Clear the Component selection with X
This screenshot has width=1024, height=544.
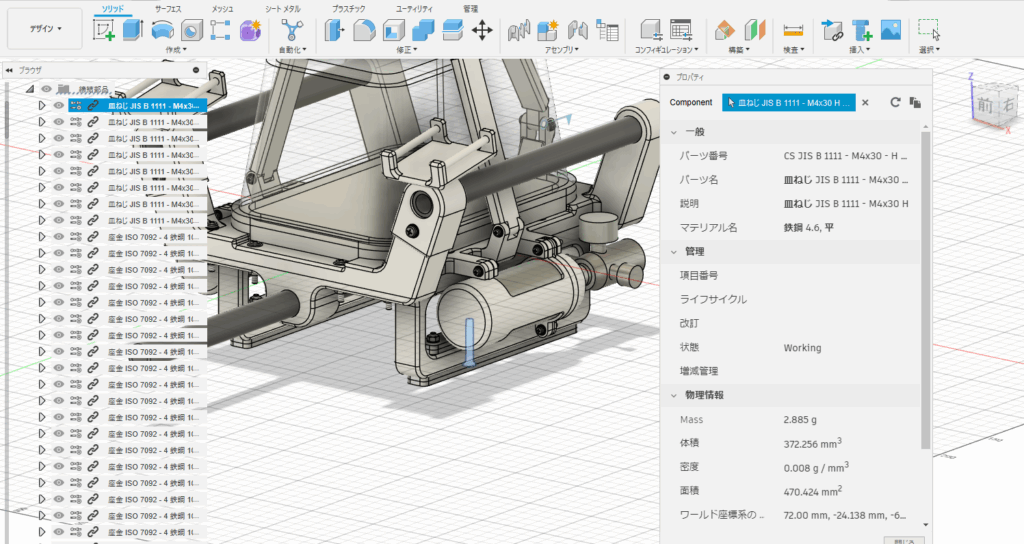865,103
